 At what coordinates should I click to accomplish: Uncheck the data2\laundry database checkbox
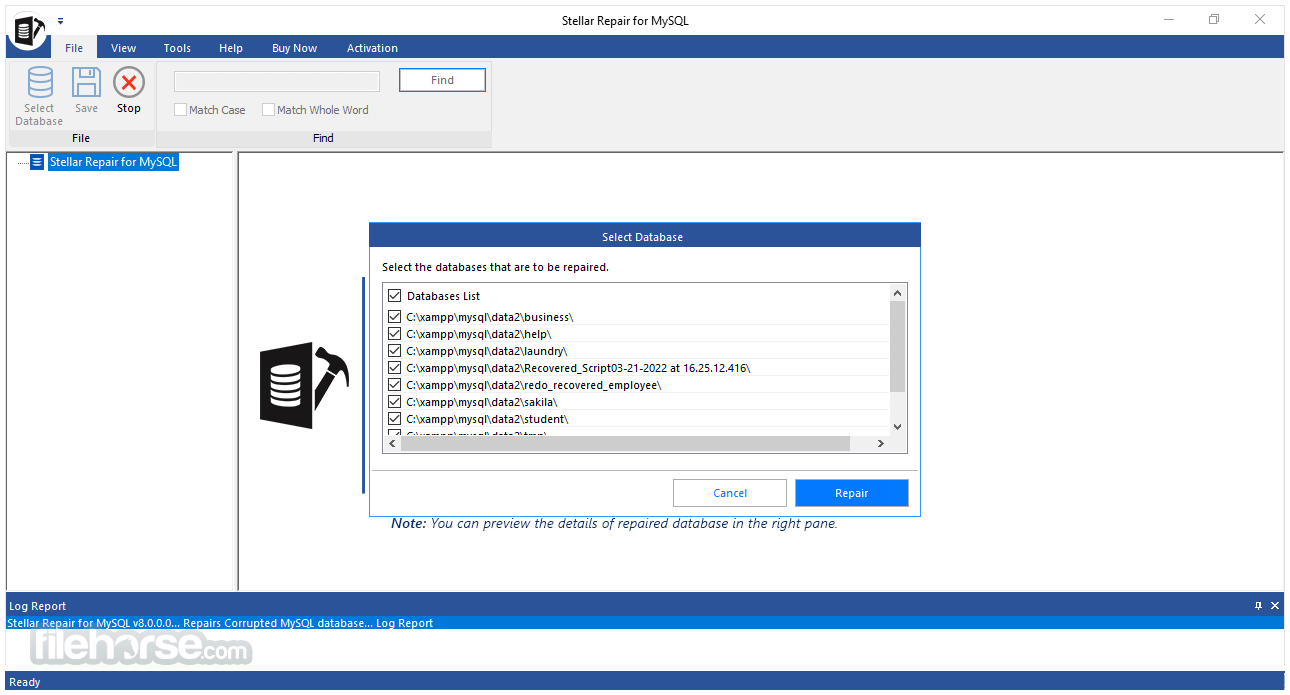click(394, 351)
